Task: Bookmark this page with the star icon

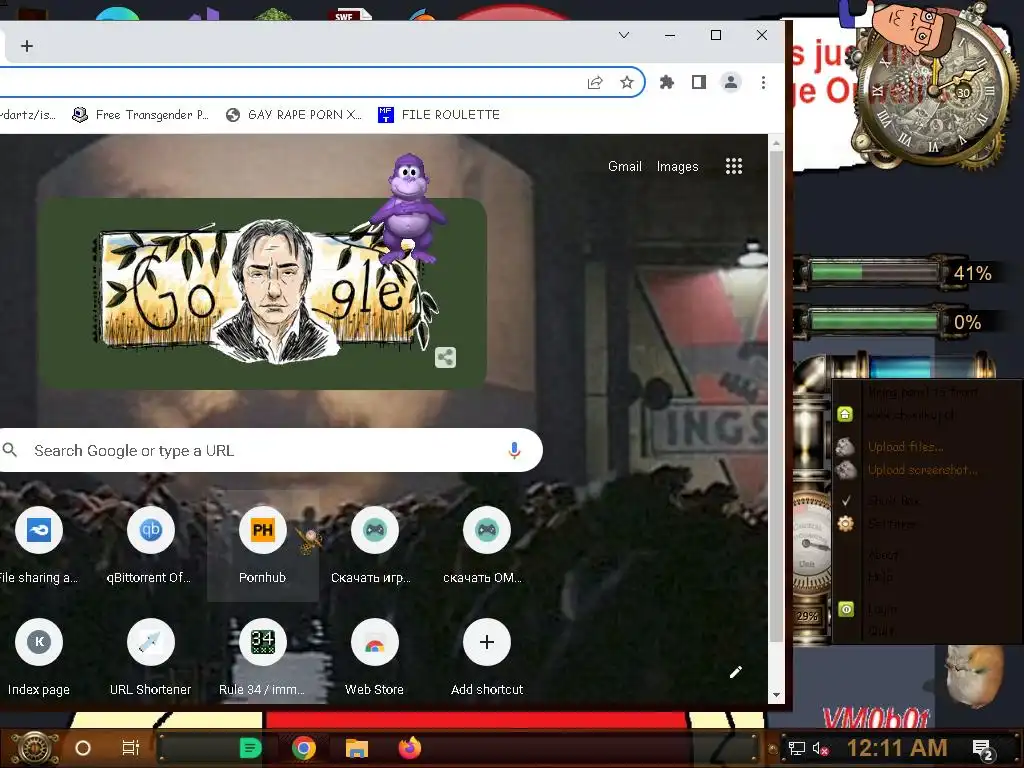Action: pos(627,82)
